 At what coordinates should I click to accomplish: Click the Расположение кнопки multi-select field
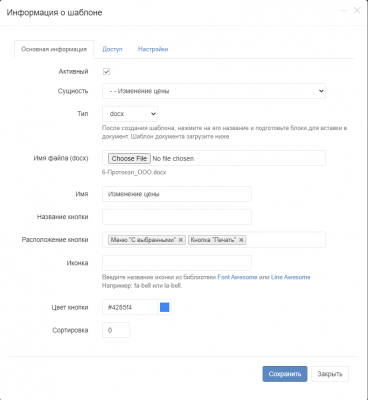click(x=214, y=240)
